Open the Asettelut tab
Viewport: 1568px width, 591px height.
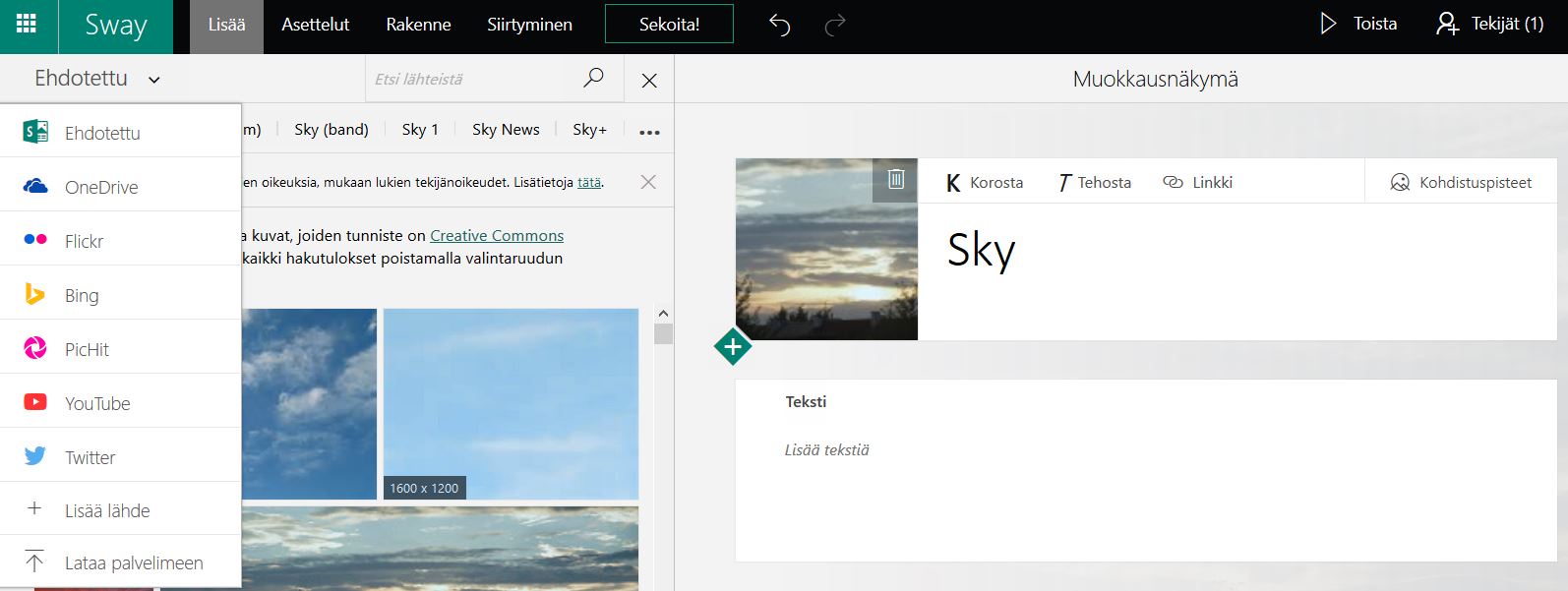[x=315, y=25]
